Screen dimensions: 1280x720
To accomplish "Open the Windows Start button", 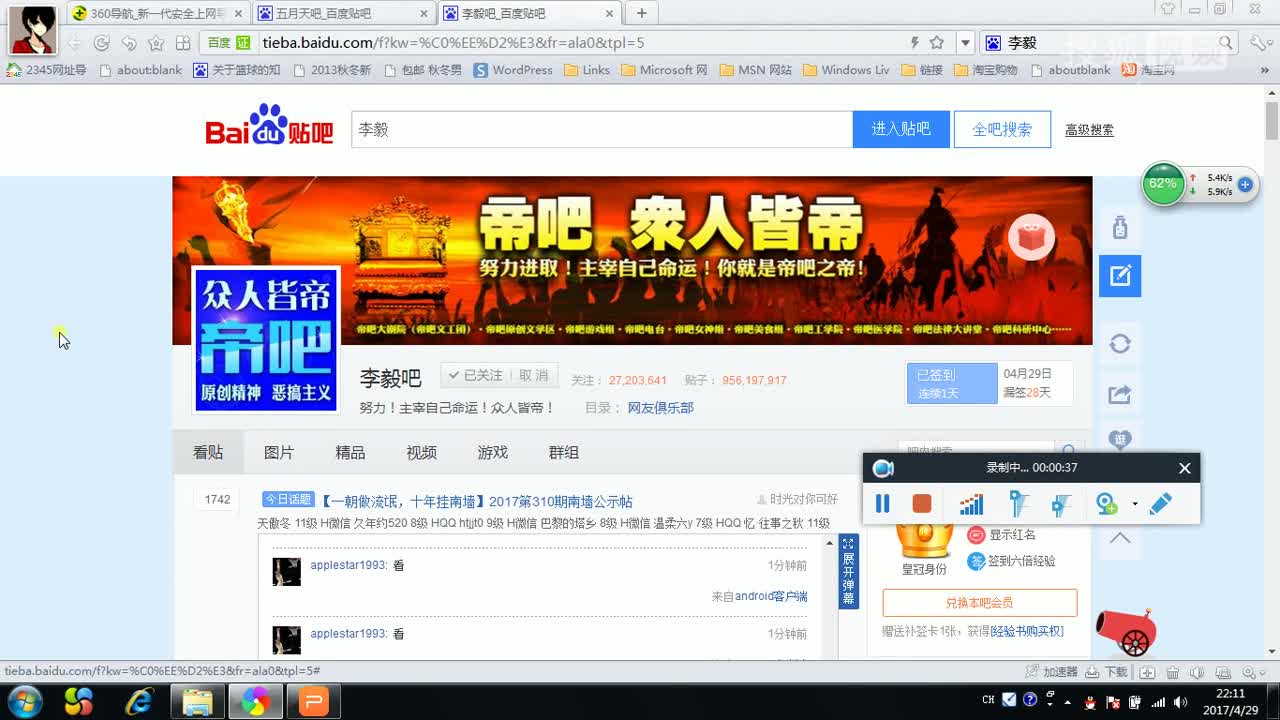I will click(x=24, y=701).
